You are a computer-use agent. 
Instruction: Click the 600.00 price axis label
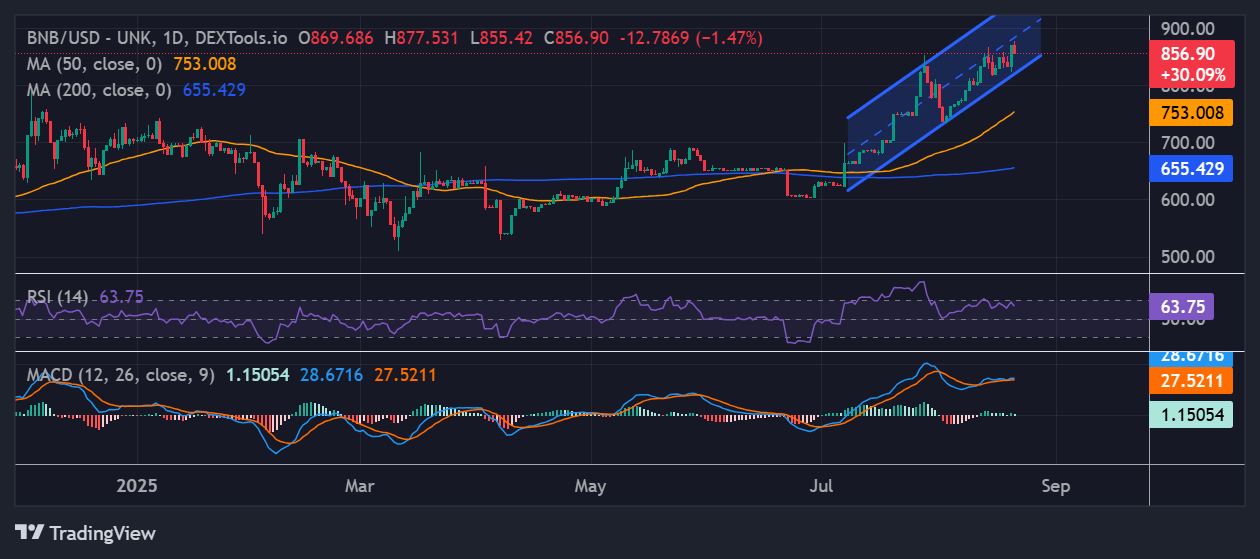1187,199
